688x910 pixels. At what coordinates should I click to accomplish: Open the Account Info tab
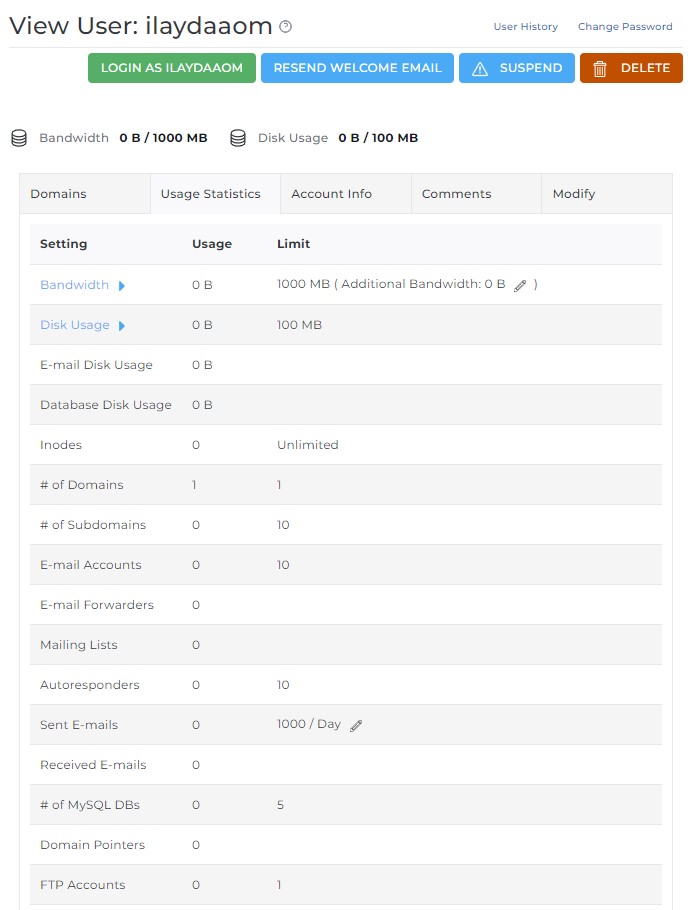pyautogui.click(x=331, y=194)
